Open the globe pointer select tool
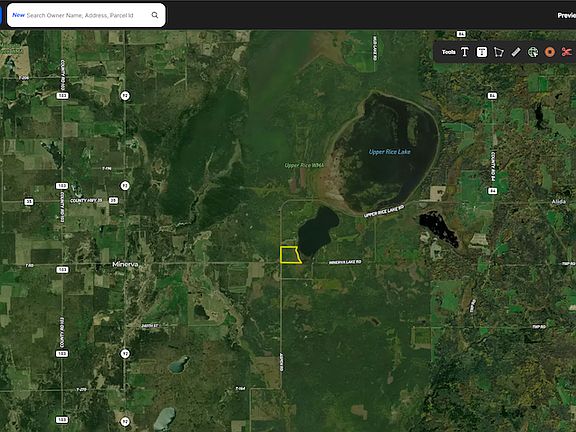 pos(533,52)
